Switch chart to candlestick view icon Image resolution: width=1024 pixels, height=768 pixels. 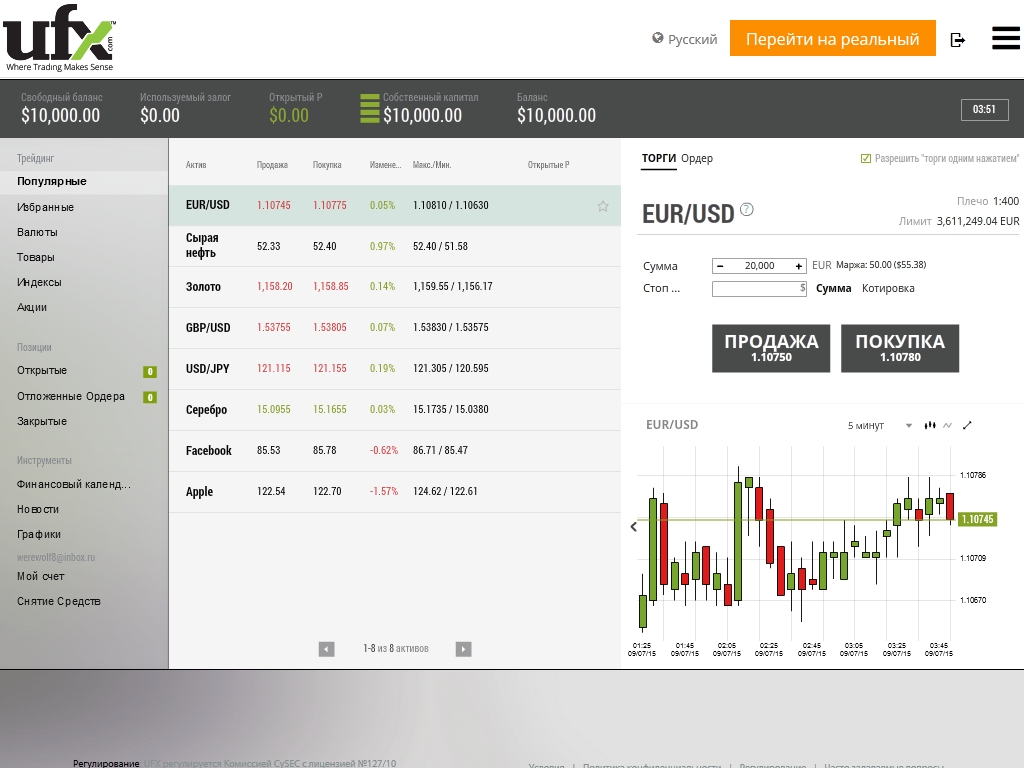pyautogui.click(x=930, y=425)
